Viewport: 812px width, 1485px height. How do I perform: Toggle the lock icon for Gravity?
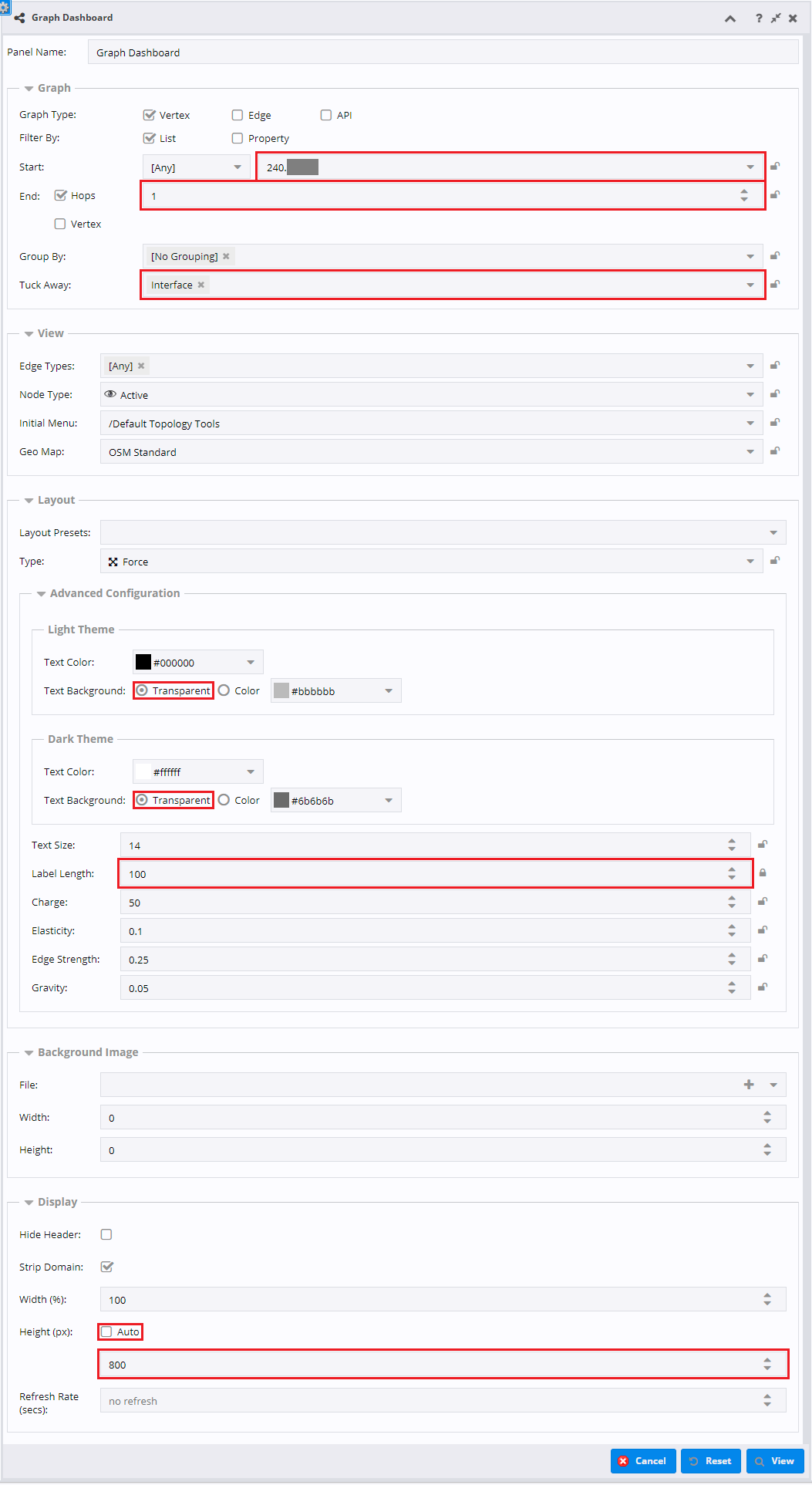pos(763,987)
